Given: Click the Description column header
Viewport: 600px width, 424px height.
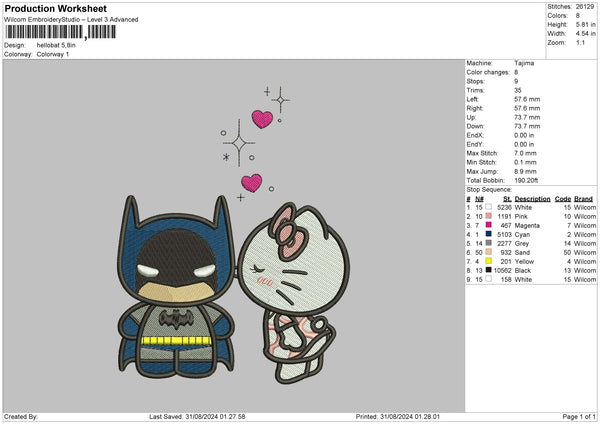Looking at the screenshot, I should tap(533, 198).
